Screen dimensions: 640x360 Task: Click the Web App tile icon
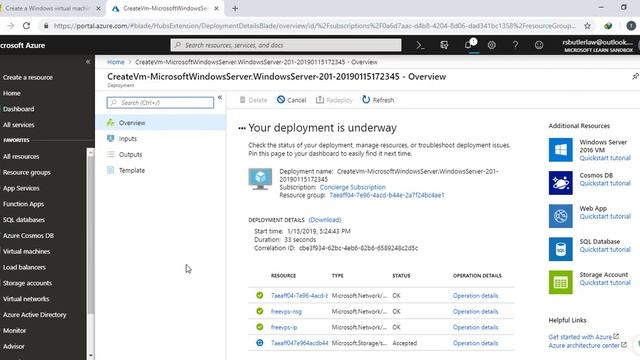click(x=560, y=216)
